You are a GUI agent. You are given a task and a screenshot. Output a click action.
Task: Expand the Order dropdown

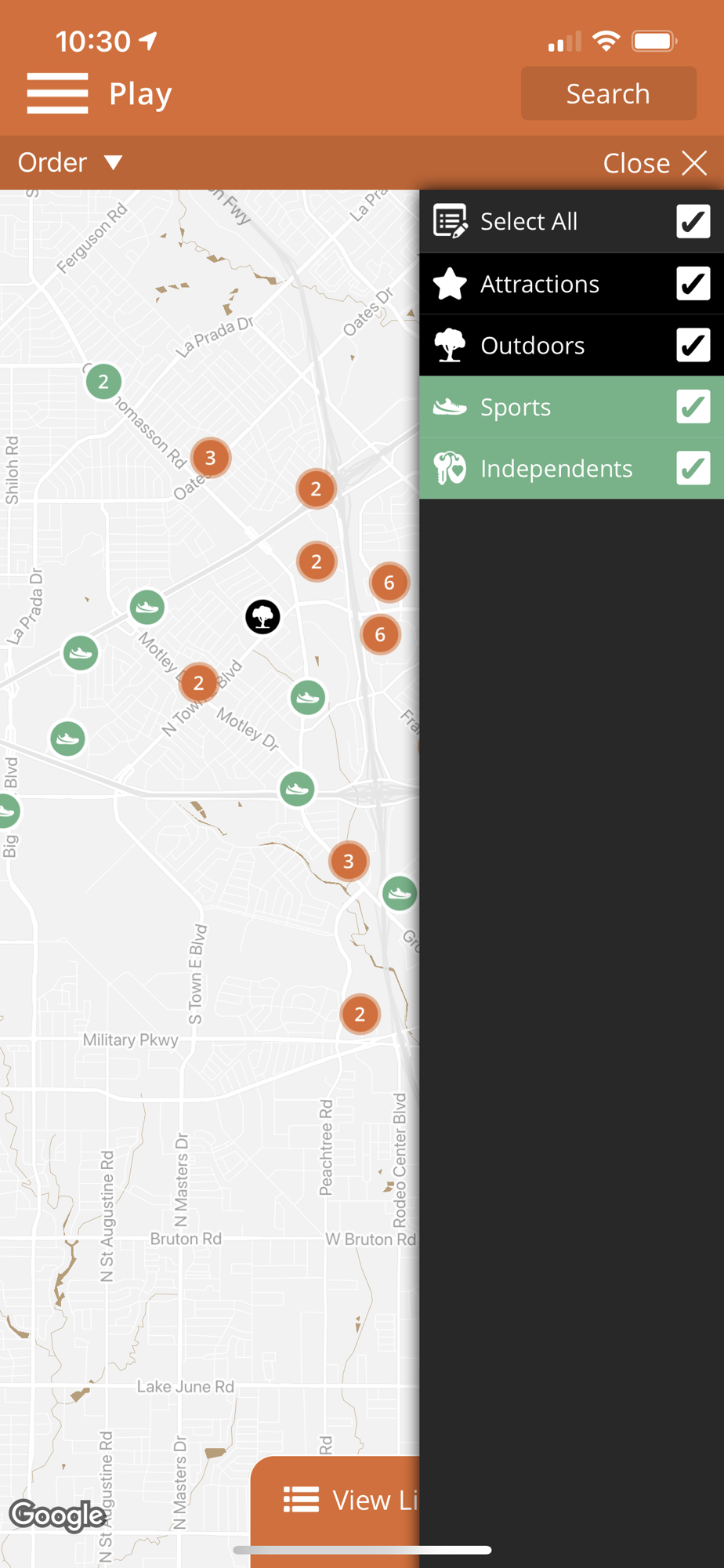coord(71,162)
